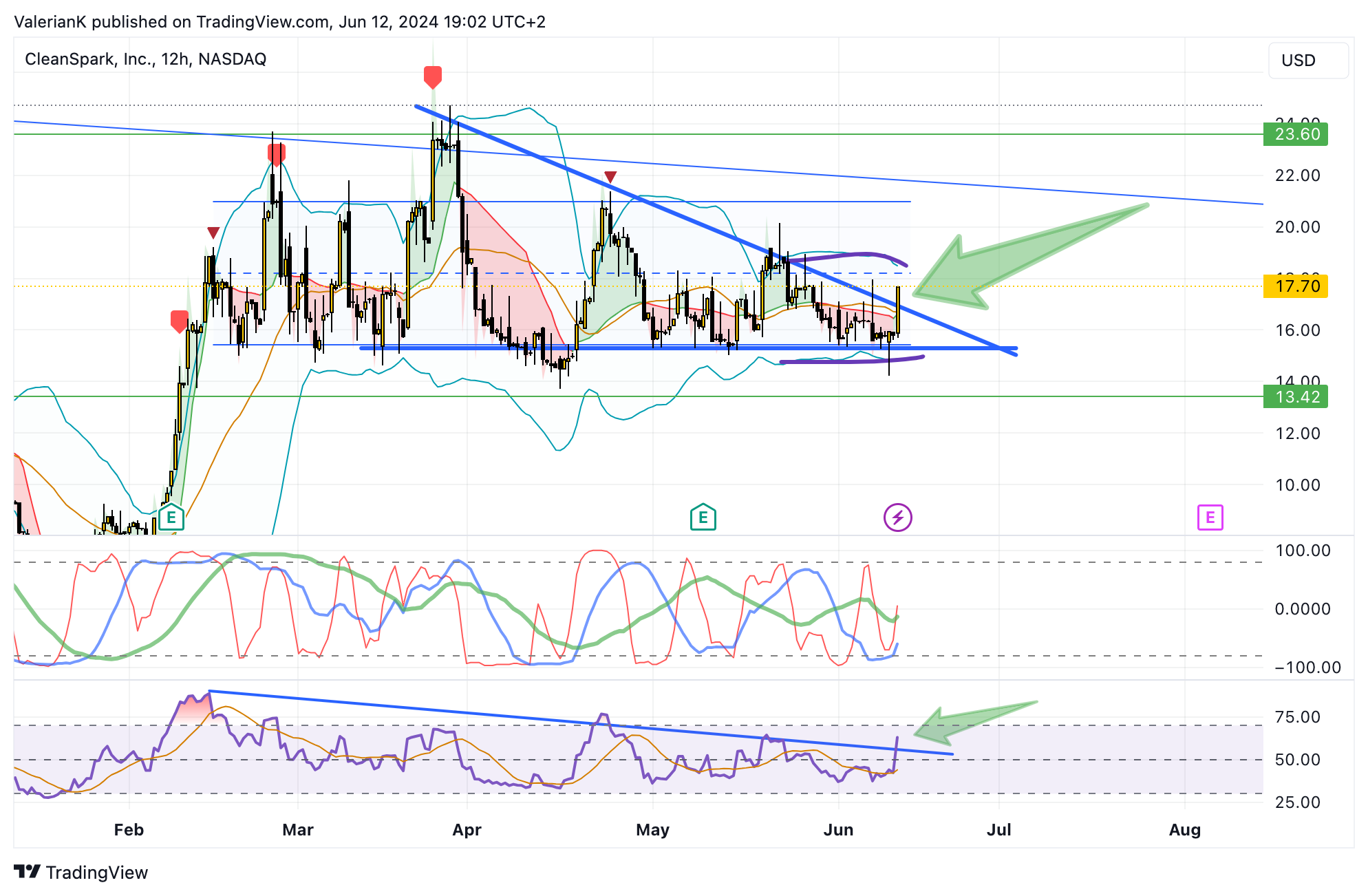The width and height of the screenshot is (1368, 896).
Task: Click the green 13.42 price label
Action: click(1295, 397)
